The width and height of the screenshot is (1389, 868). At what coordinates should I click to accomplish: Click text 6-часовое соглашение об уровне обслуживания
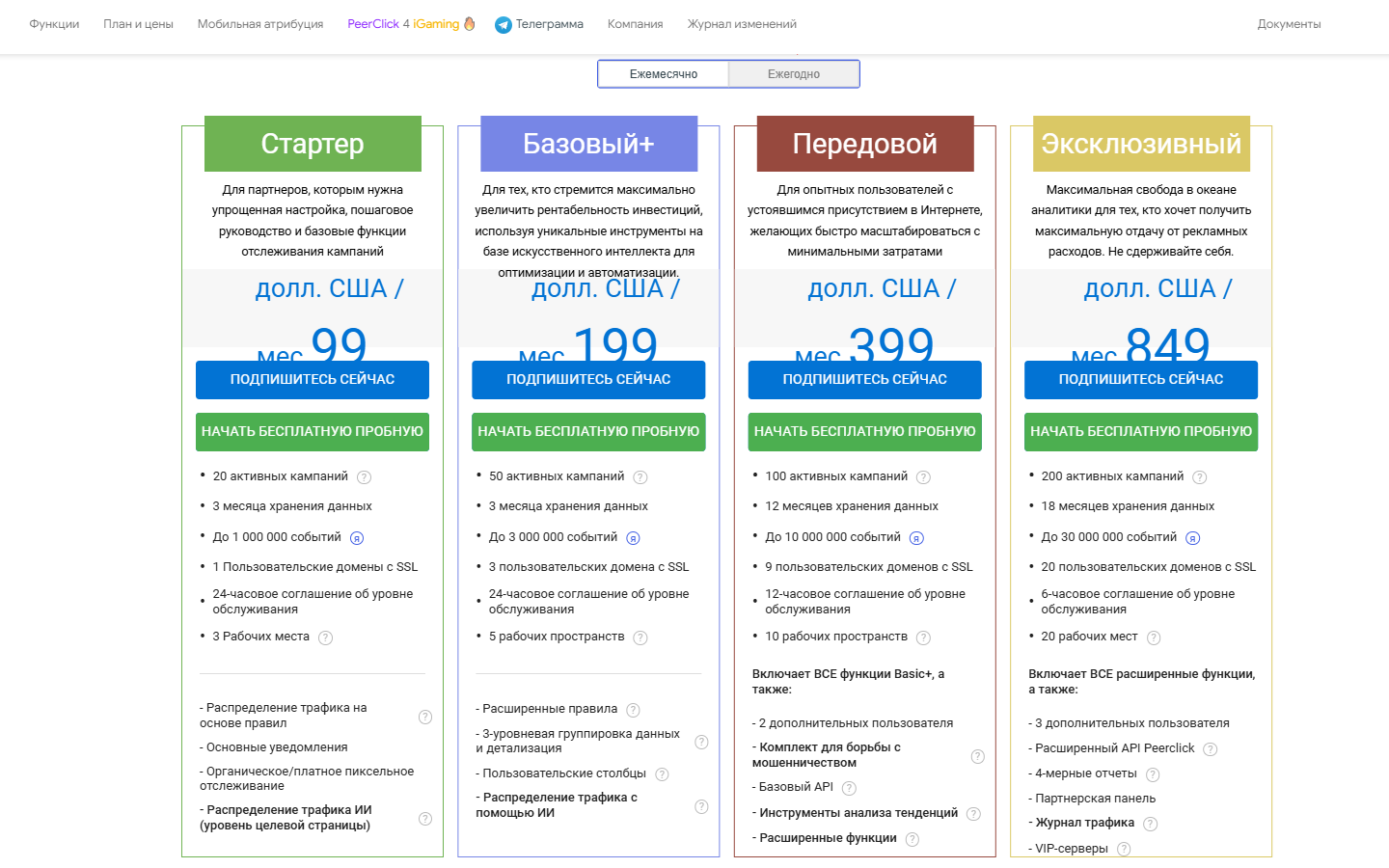click(x=1138, y=602)
